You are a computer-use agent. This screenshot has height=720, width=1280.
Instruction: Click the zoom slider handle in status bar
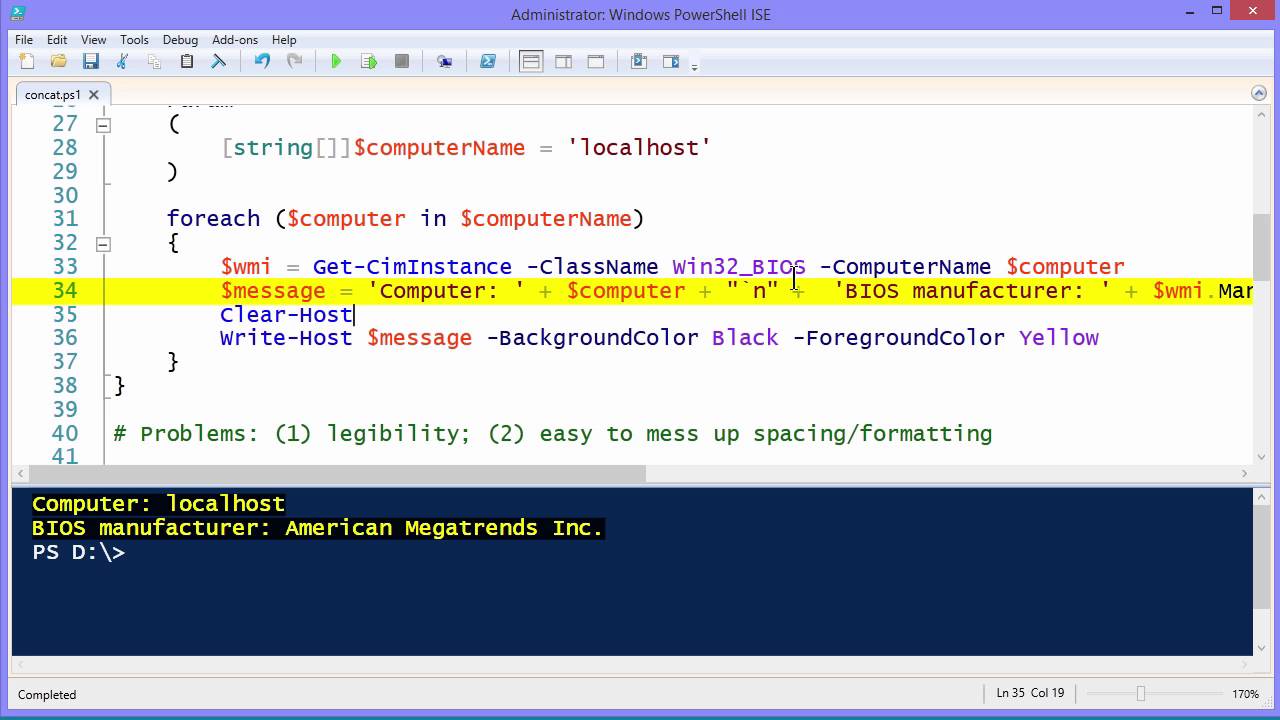pos(1140,694)
